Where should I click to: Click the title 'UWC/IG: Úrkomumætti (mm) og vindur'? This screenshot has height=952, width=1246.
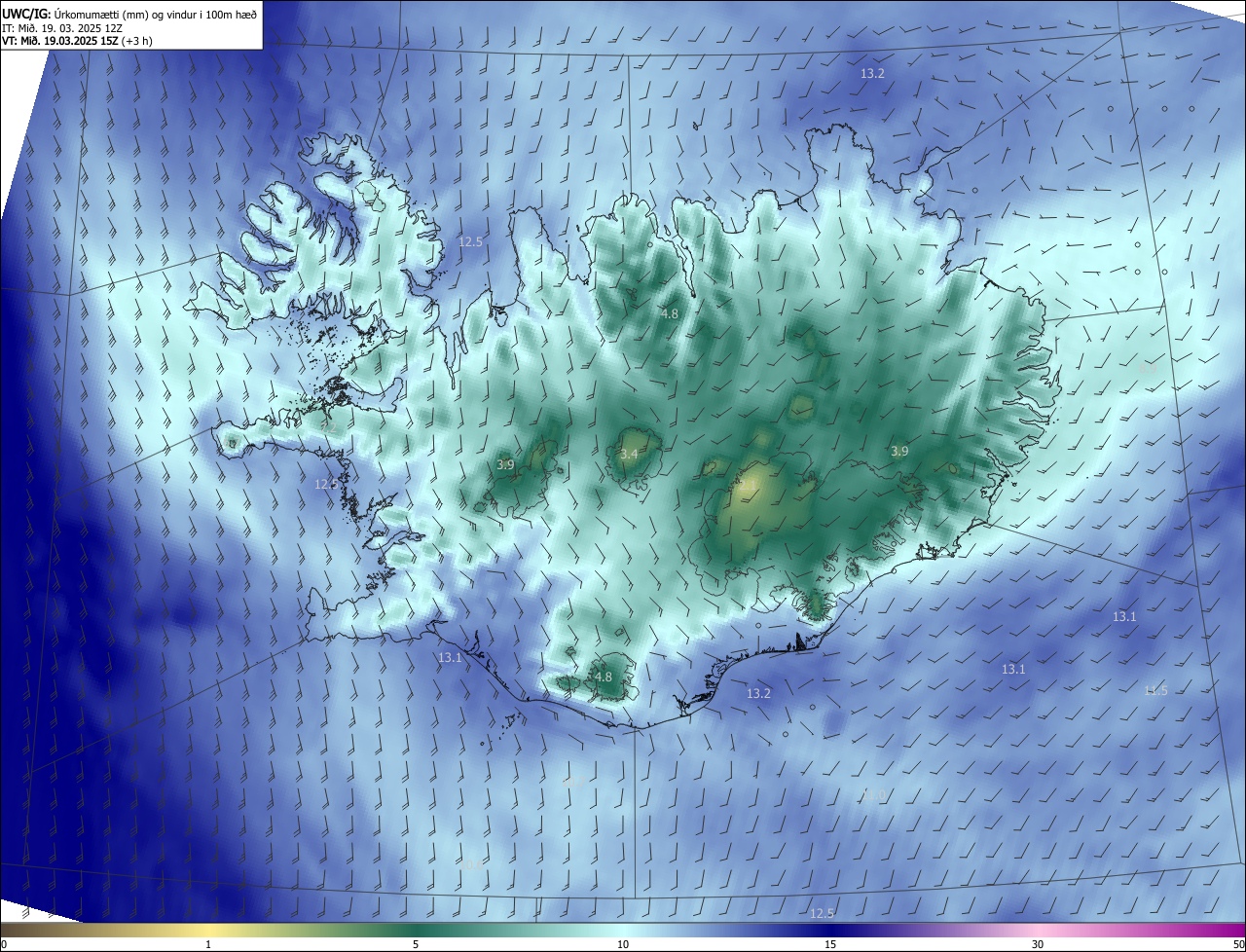pyautogui.click(x=129, y=13)
